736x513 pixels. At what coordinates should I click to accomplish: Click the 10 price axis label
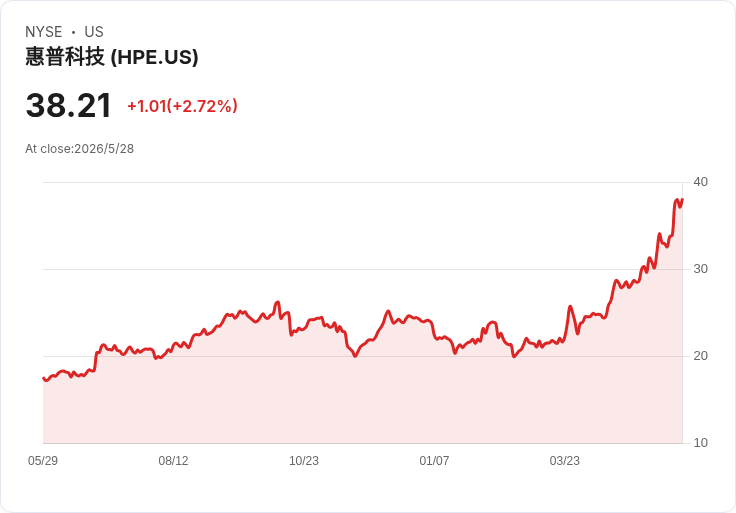tap(700, 443)
